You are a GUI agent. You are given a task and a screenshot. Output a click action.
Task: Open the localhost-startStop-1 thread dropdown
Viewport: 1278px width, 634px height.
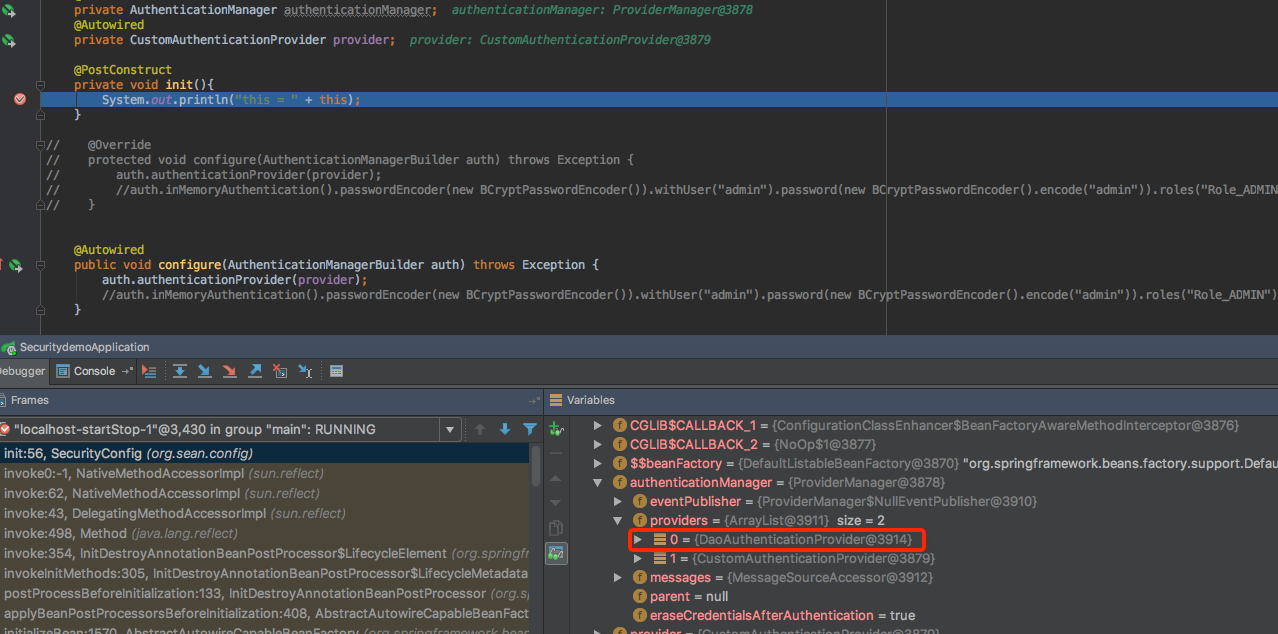click(450, 428)
